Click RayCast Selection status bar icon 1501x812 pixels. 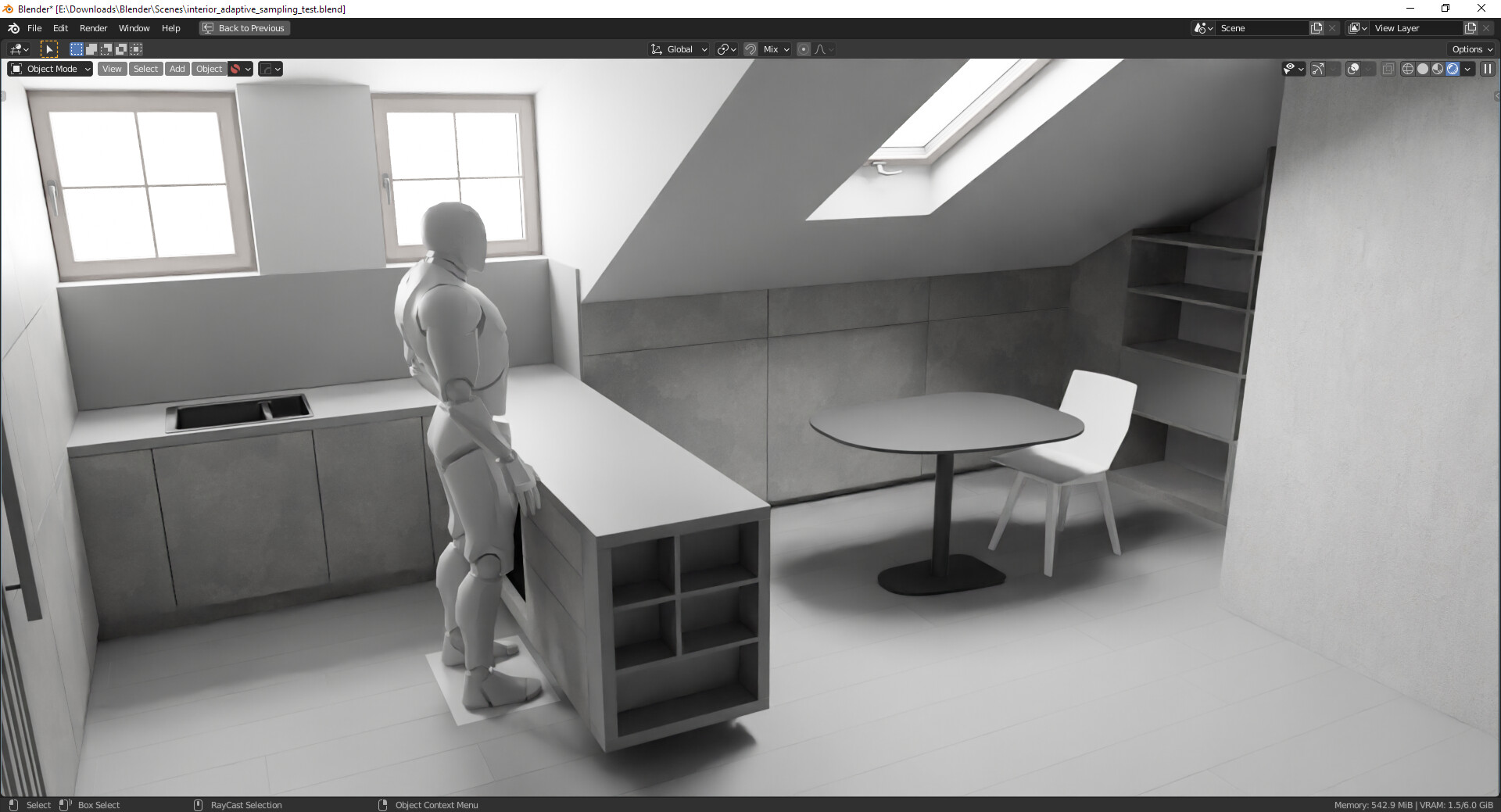coord(198,805)
